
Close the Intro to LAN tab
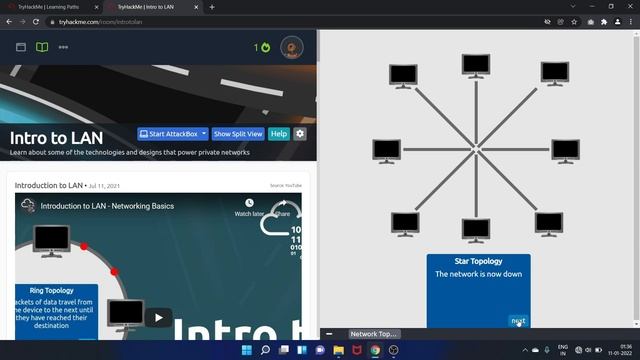(196, 7)
